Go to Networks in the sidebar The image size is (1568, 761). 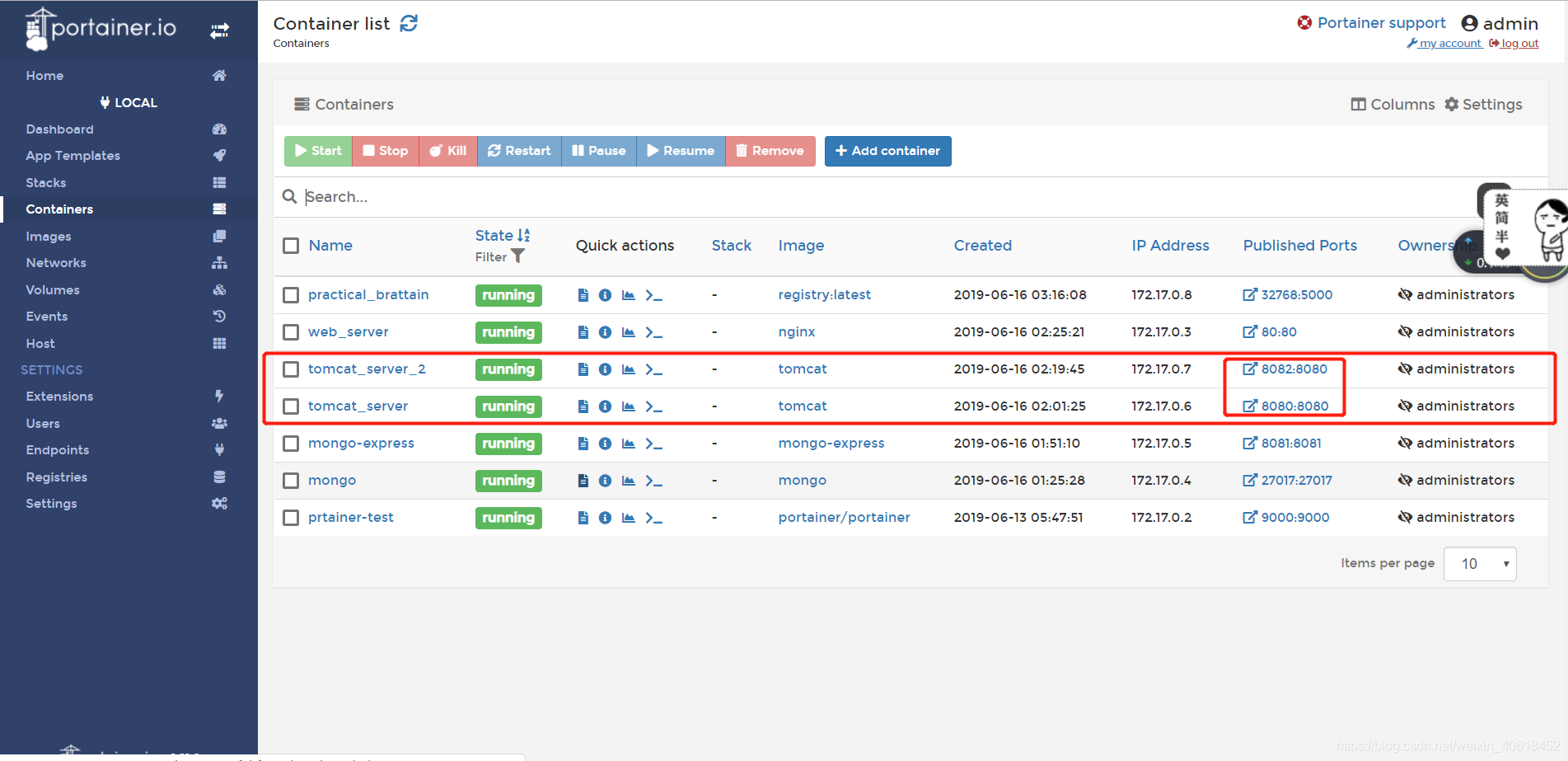[56, 263]
